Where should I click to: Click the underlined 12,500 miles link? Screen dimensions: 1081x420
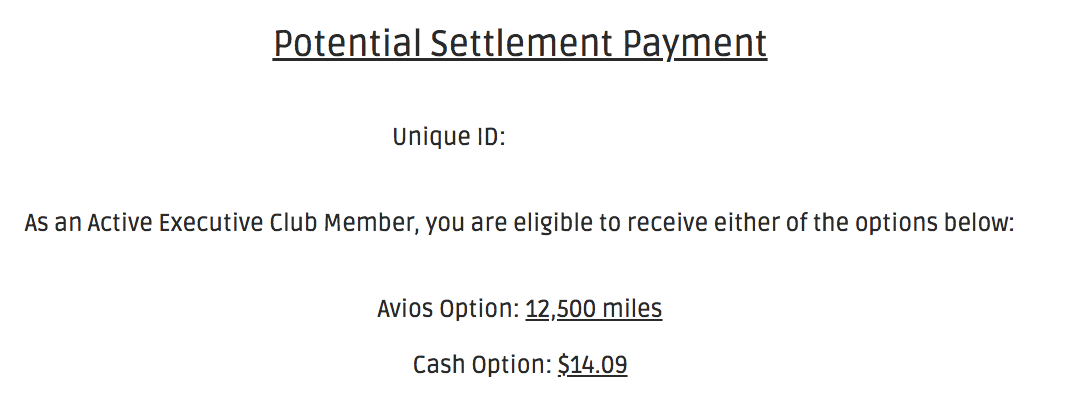pyautogui.click(x=594, y=309)
